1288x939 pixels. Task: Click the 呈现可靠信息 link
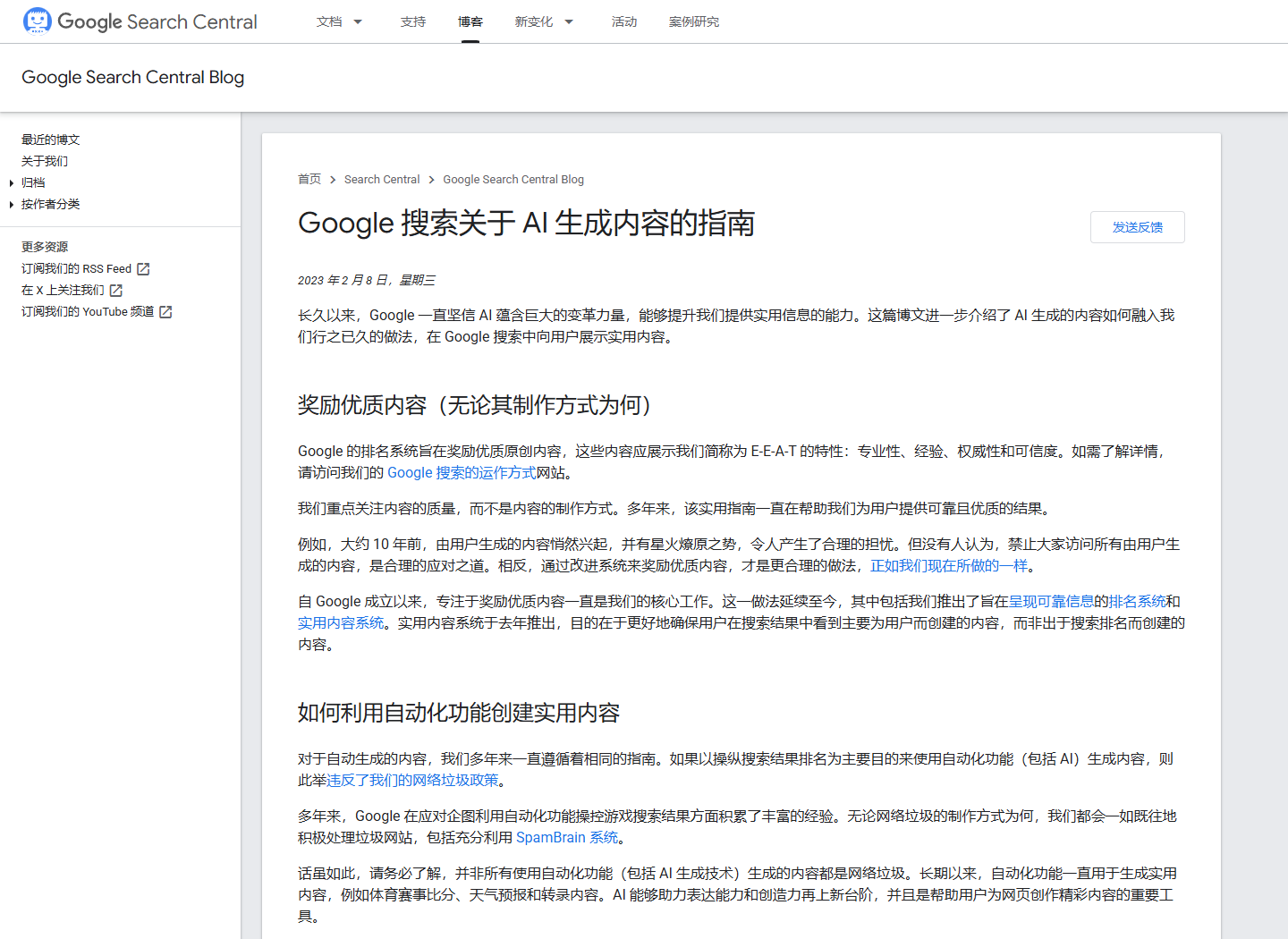[1051, 602]
